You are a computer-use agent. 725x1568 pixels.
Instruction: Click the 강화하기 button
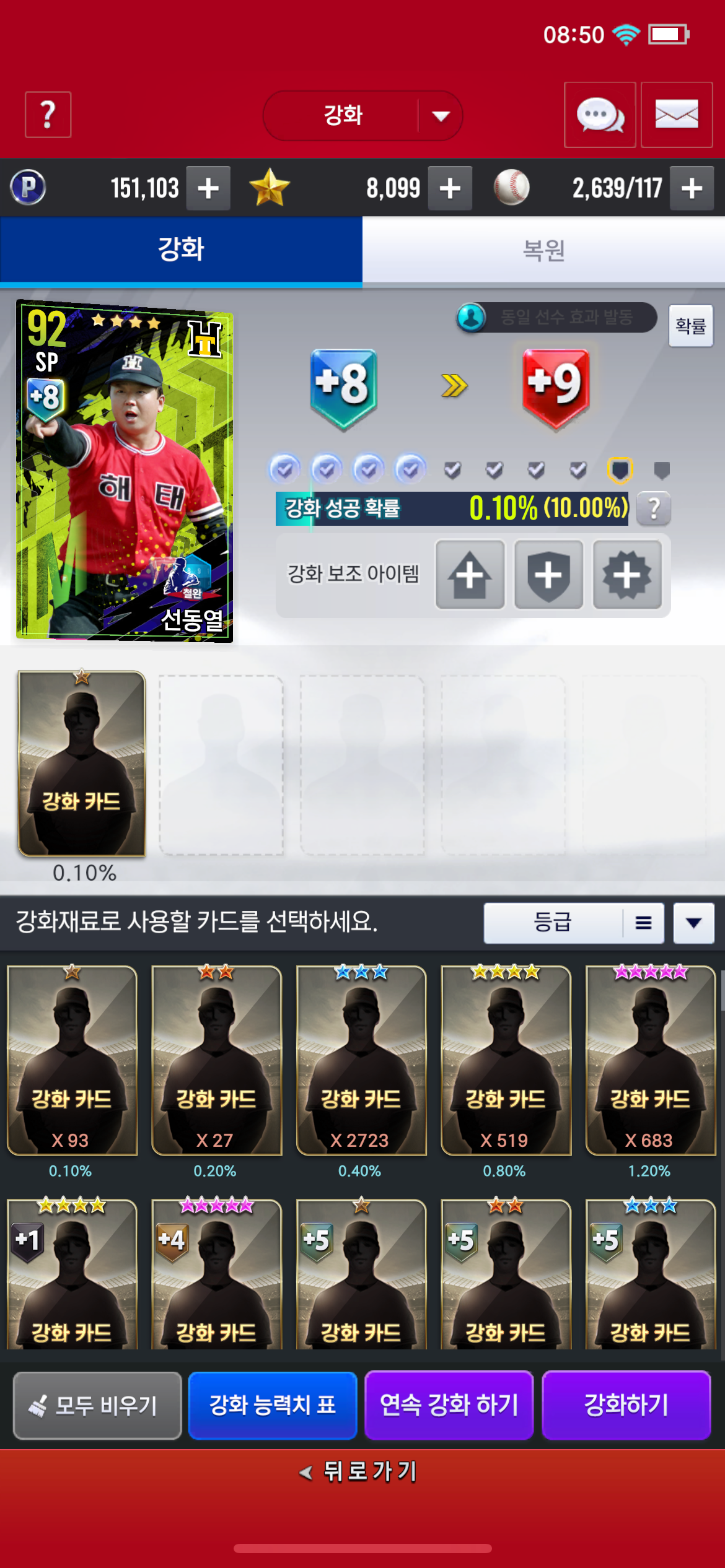626,1405
